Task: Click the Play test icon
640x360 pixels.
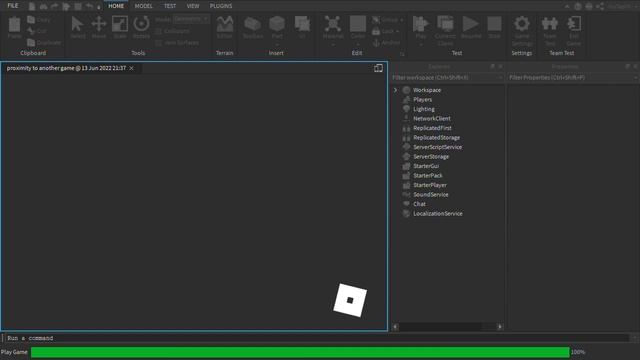Action: click(x=420, y=24)
